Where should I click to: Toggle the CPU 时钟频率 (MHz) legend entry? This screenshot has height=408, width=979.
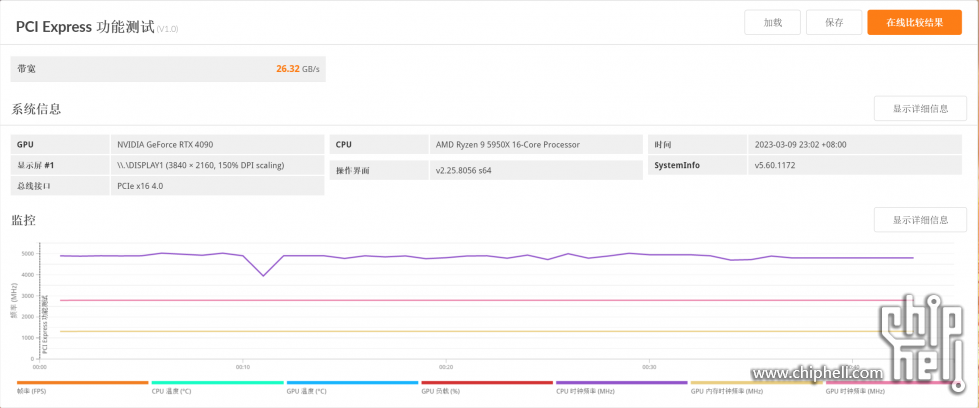622,387
